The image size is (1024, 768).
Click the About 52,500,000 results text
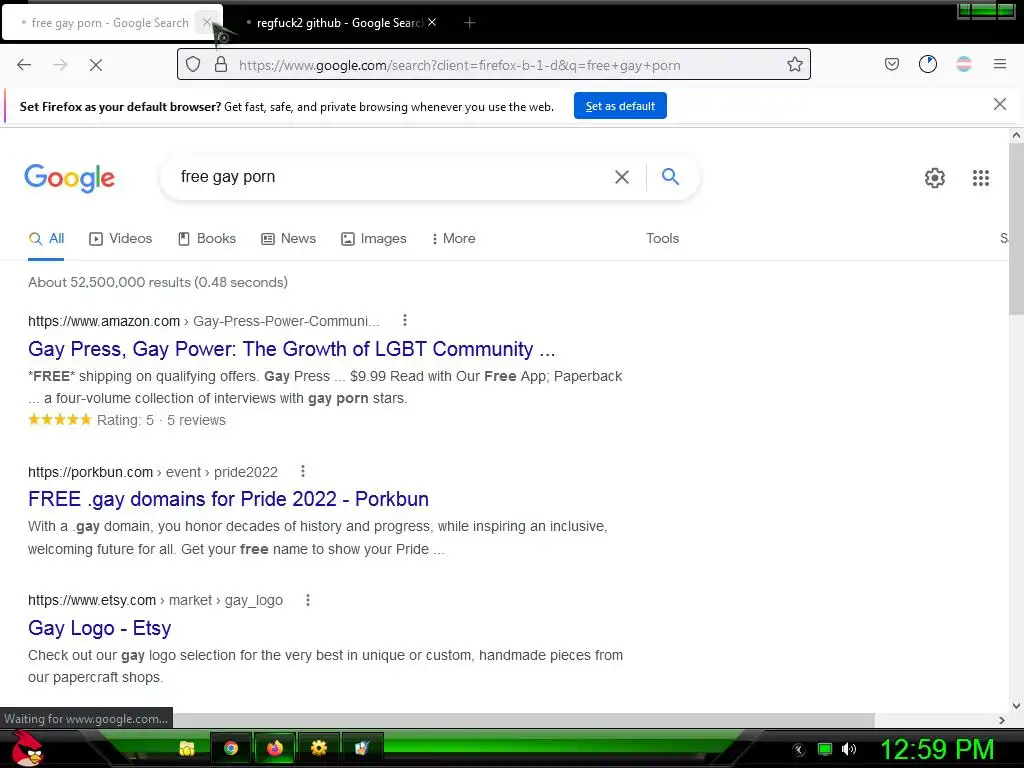pyautogui.click(x=157, y=282)
